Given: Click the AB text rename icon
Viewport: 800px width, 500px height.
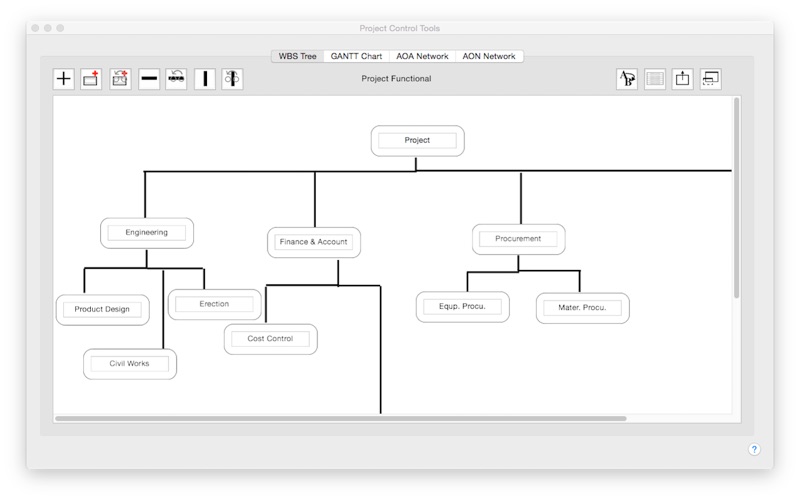Looking at the screenshot, I should 627,79.
